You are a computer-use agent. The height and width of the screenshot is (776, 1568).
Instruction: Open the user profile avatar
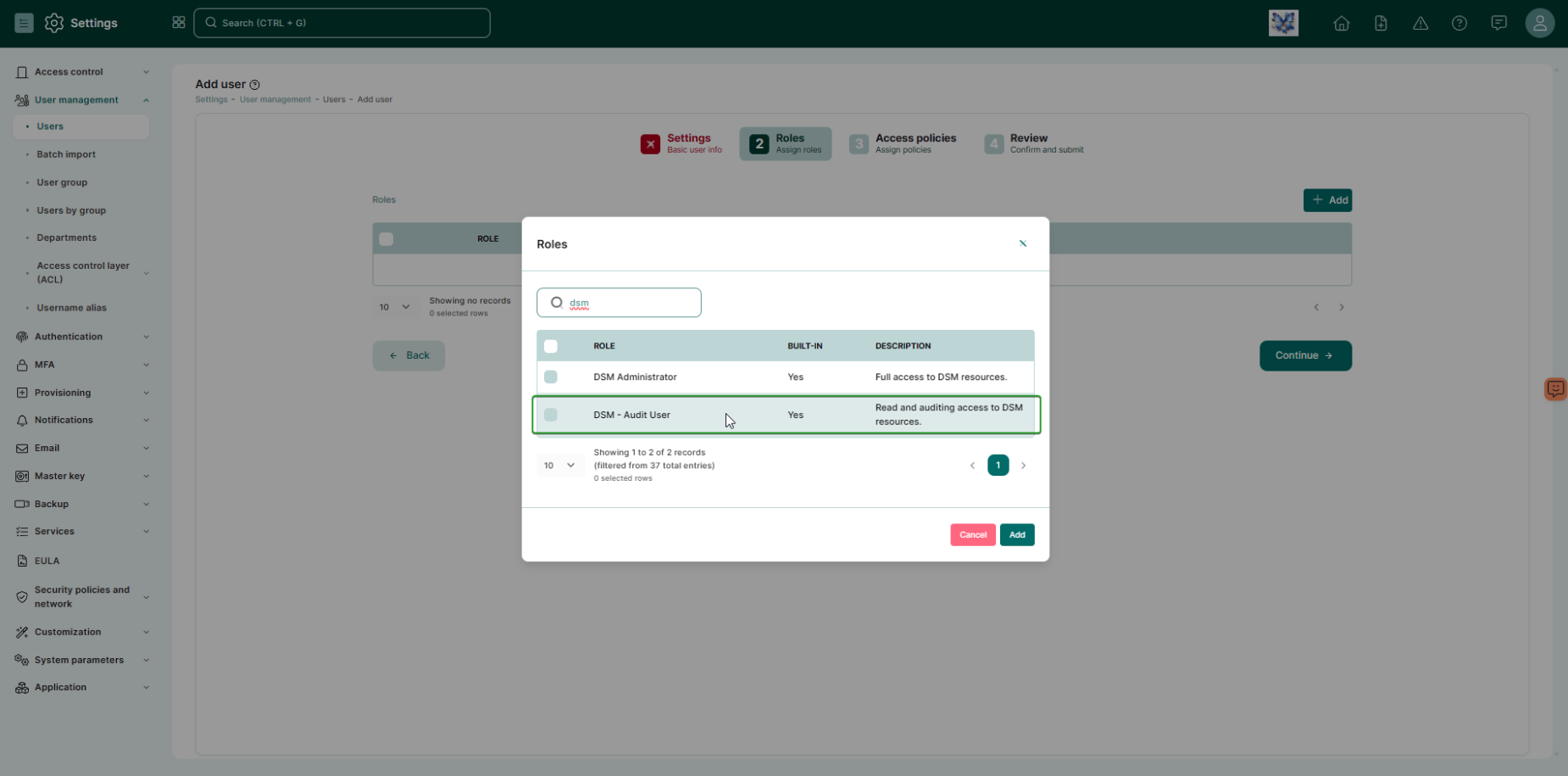(x=1539, y=23)
